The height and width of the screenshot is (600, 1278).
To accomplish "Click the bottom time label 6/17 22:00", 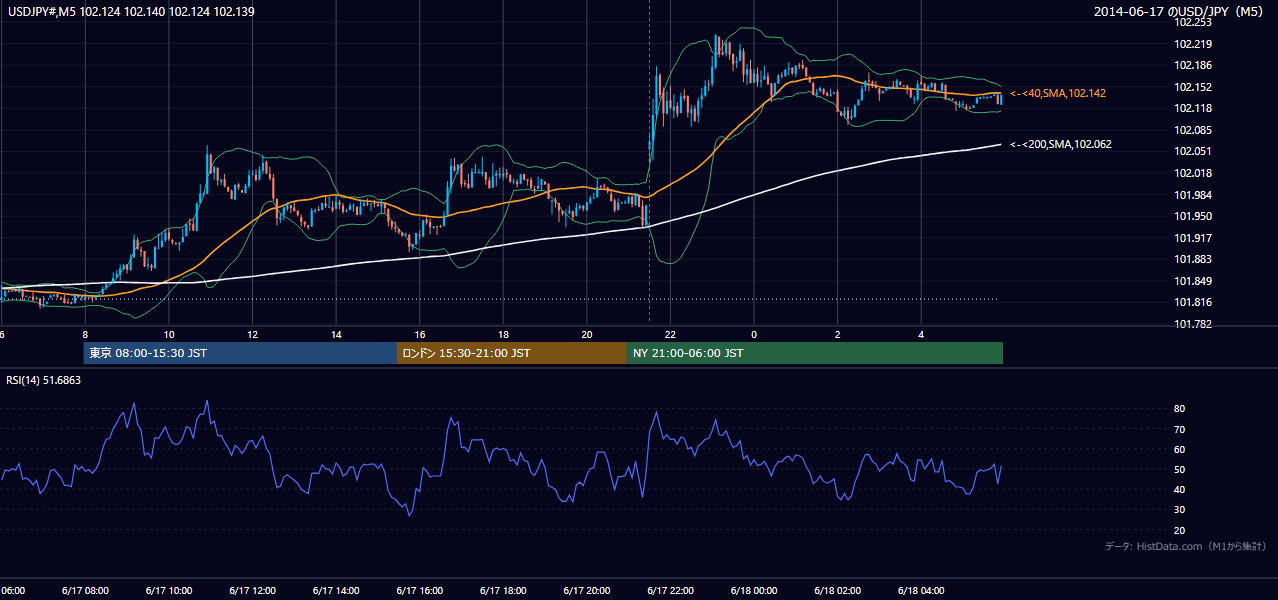I will [x=670, y=590].
